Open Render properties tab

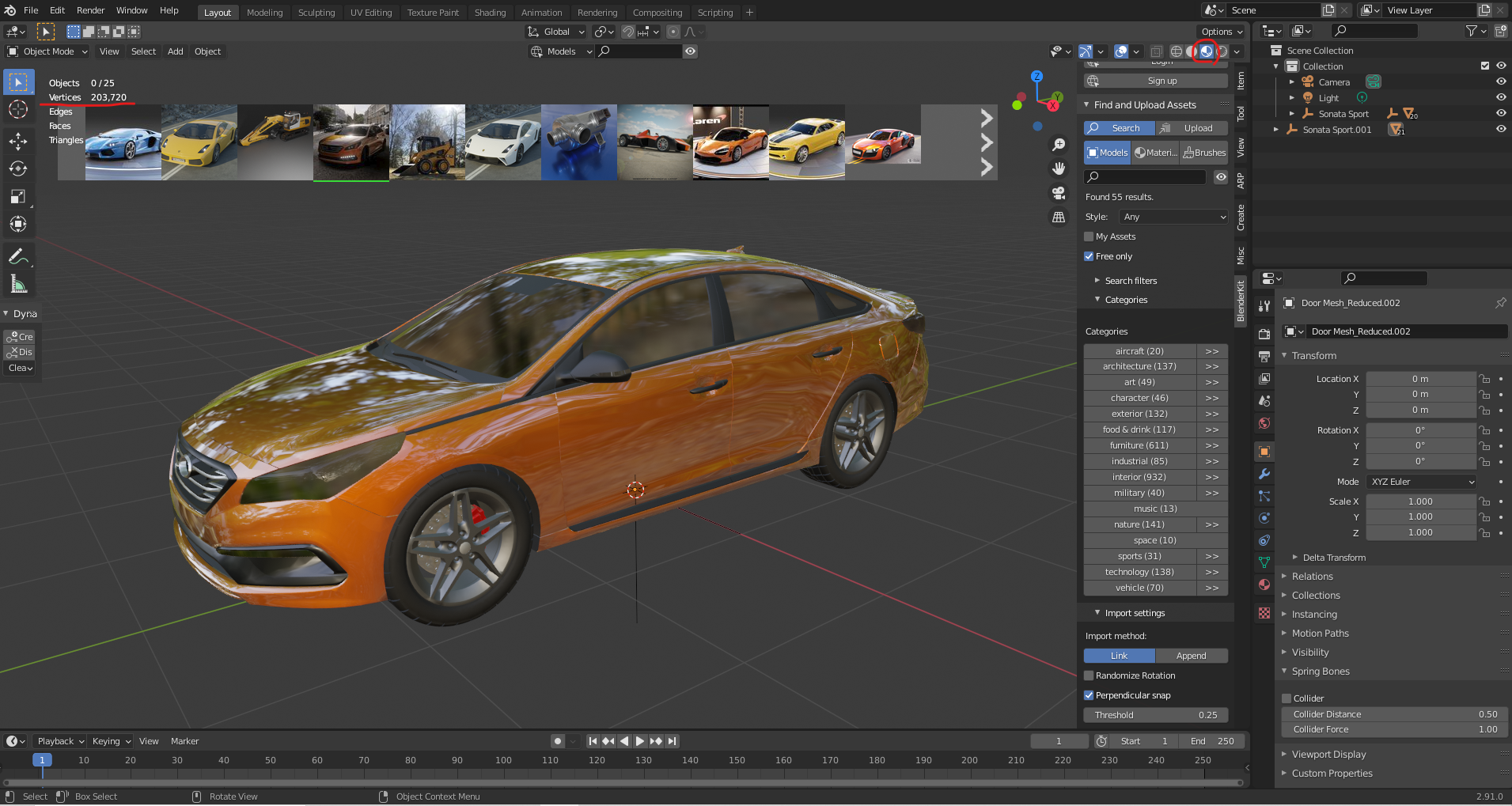1264,335
